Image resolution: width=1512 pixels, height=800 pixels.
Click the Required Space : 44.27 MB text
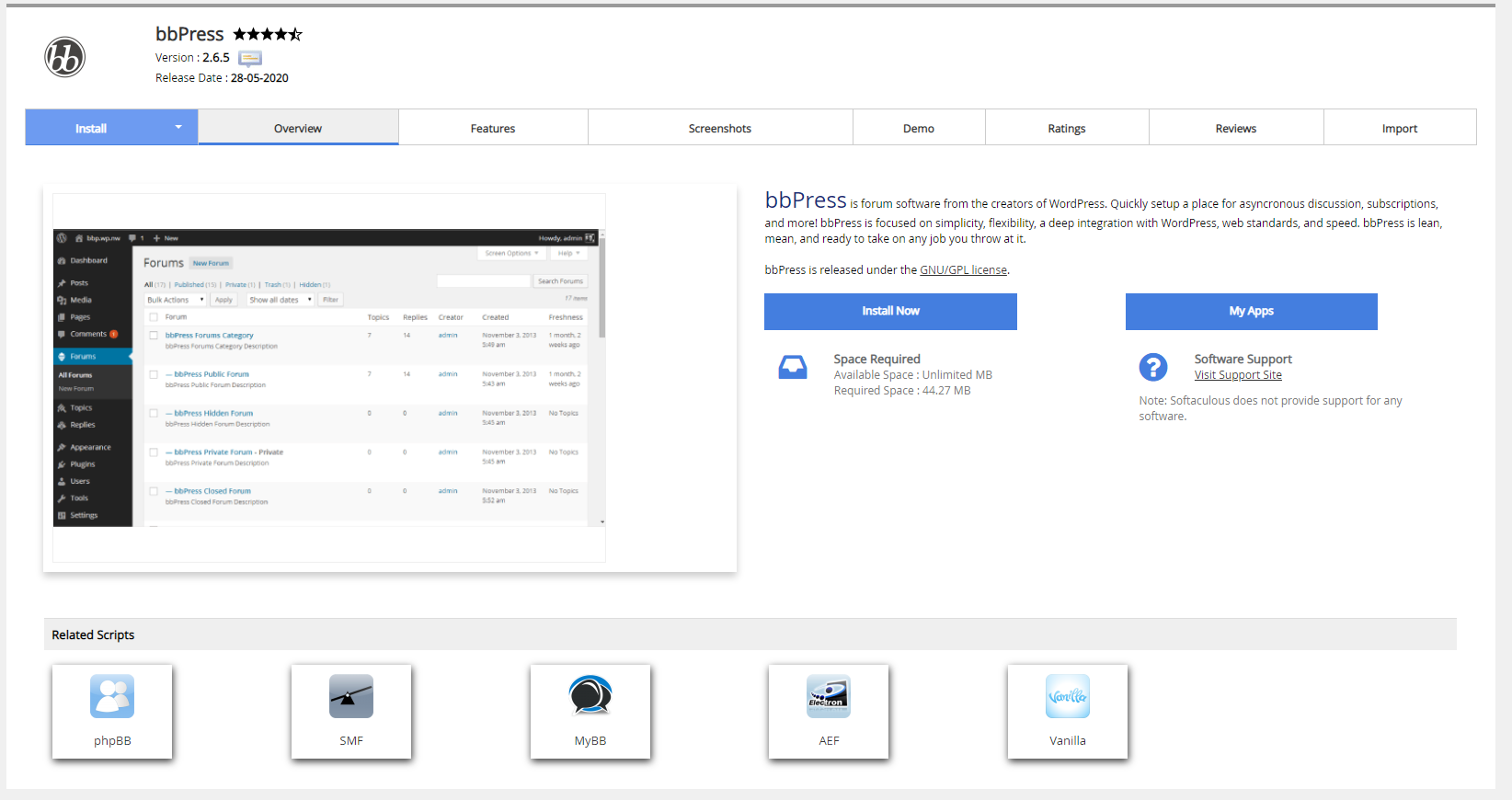pos(902,391)
